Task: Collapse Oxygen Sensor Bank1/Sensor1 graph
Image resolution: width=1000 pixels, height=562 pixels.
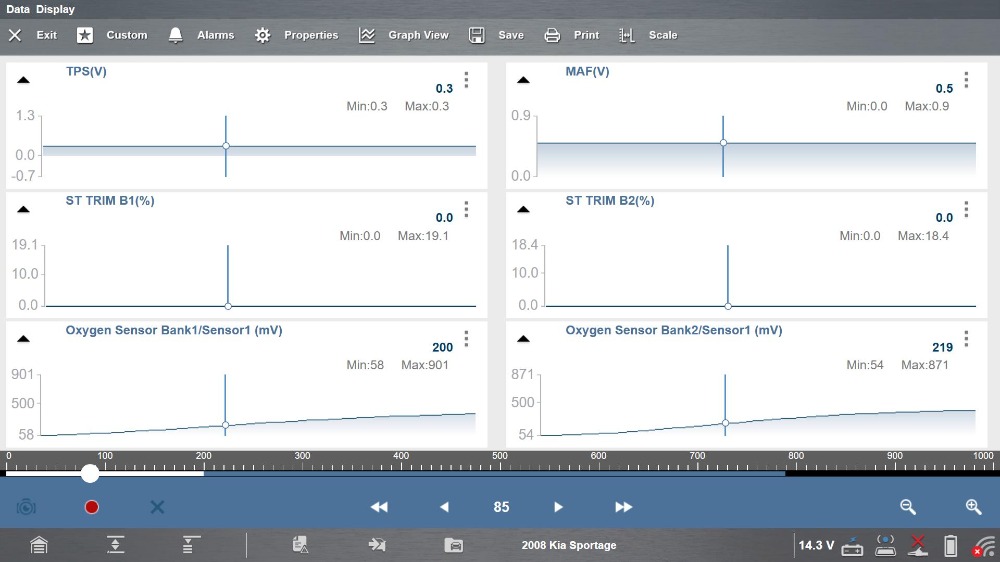Action: pyautogui.click(x=23, y=339)
